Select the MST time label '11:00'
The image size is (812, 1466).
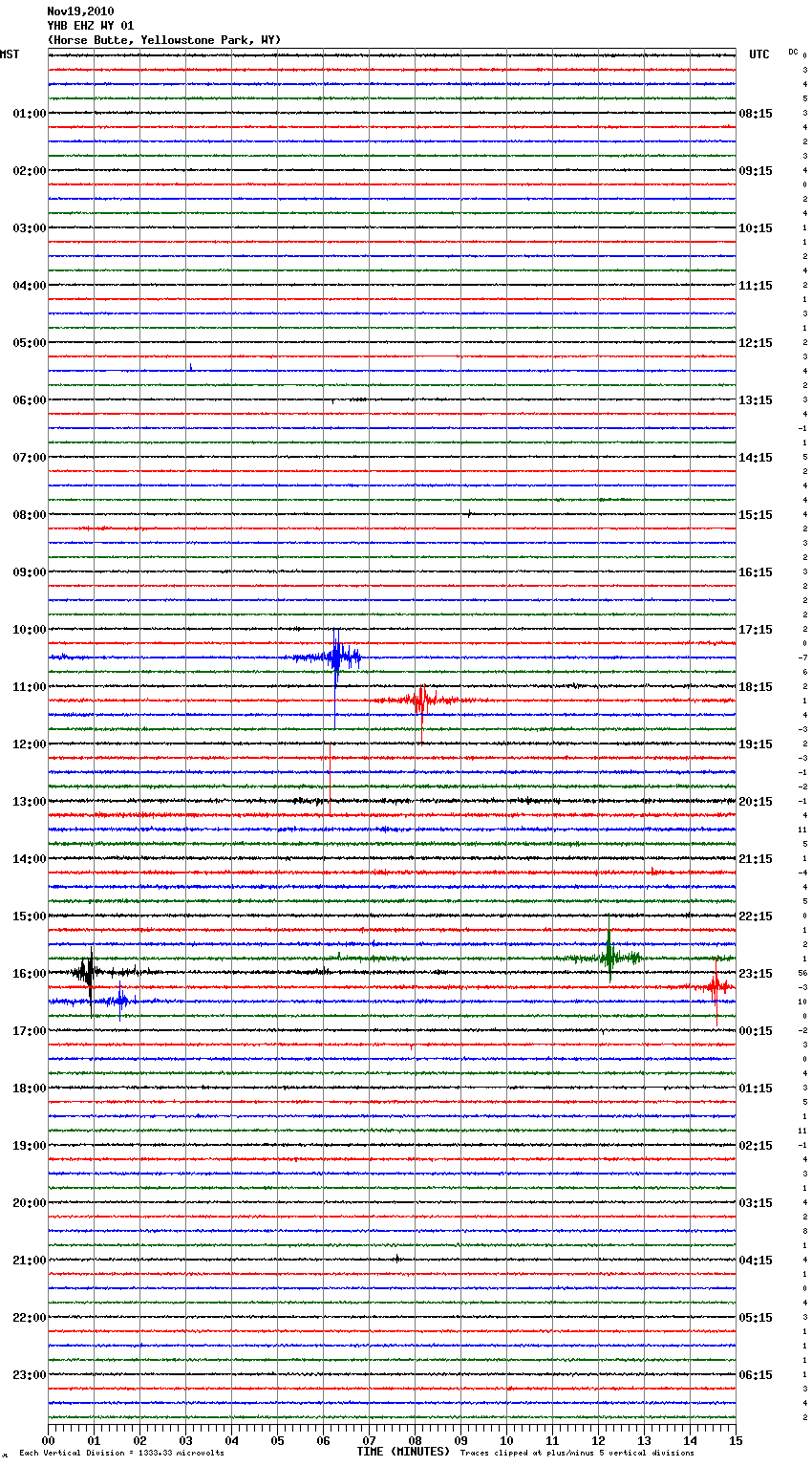tap(30, 687)
